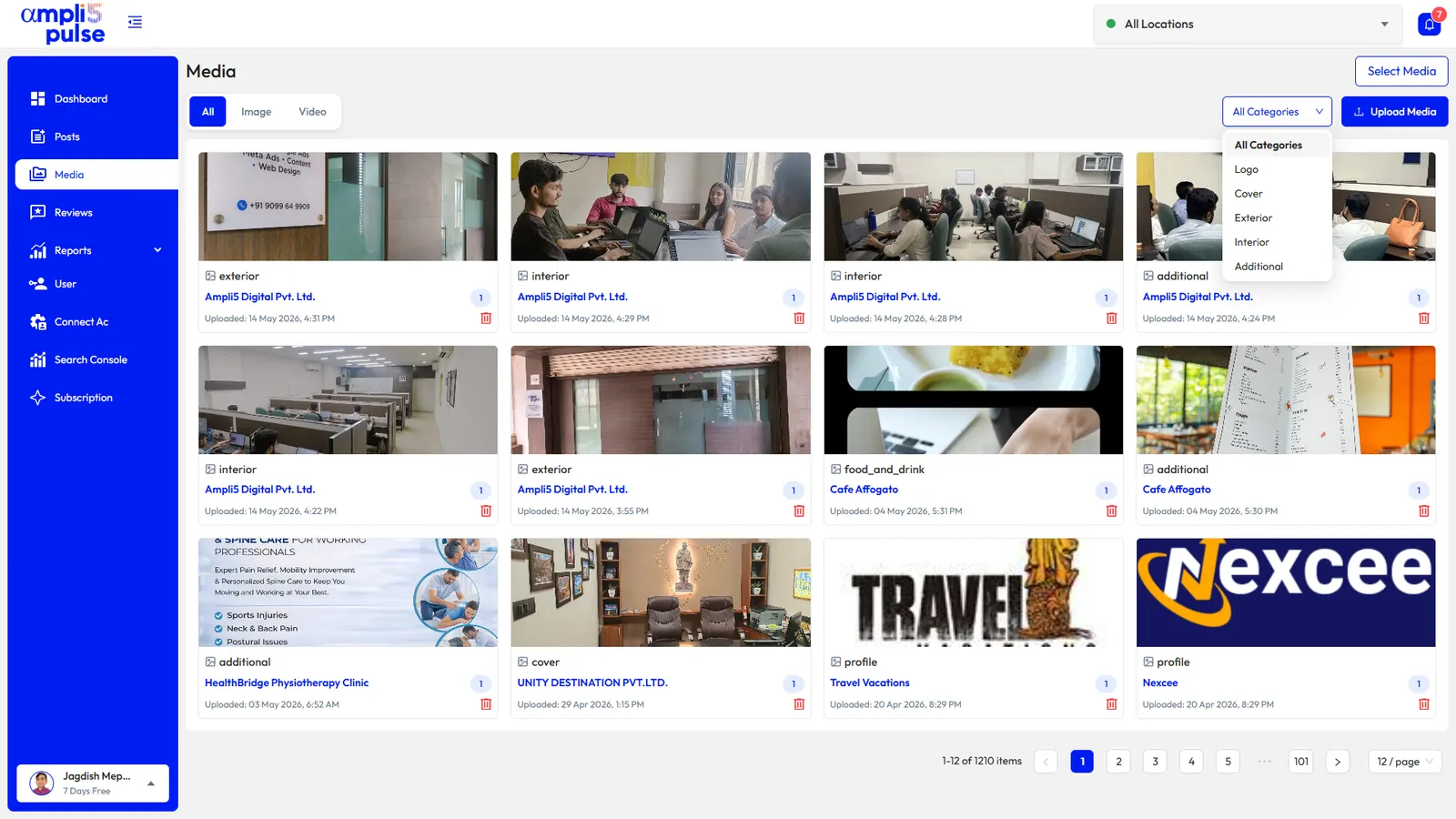1456x819 pixels.
Task: Switch to the Video filter tab
Action: tap(312, 112)
